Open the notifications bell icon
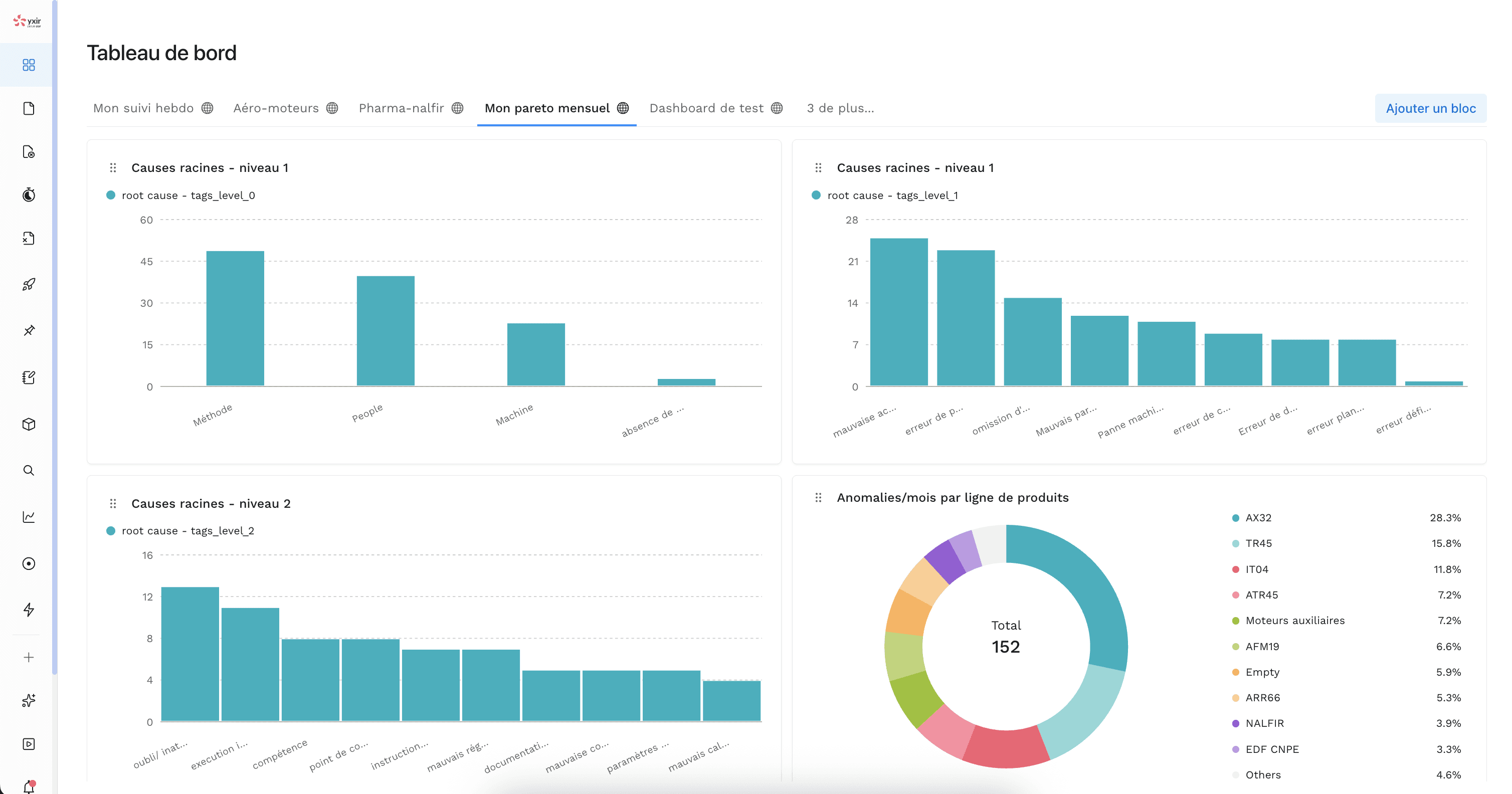The width and height of the screenshot is (1512, 794). [x=28, y=787]
